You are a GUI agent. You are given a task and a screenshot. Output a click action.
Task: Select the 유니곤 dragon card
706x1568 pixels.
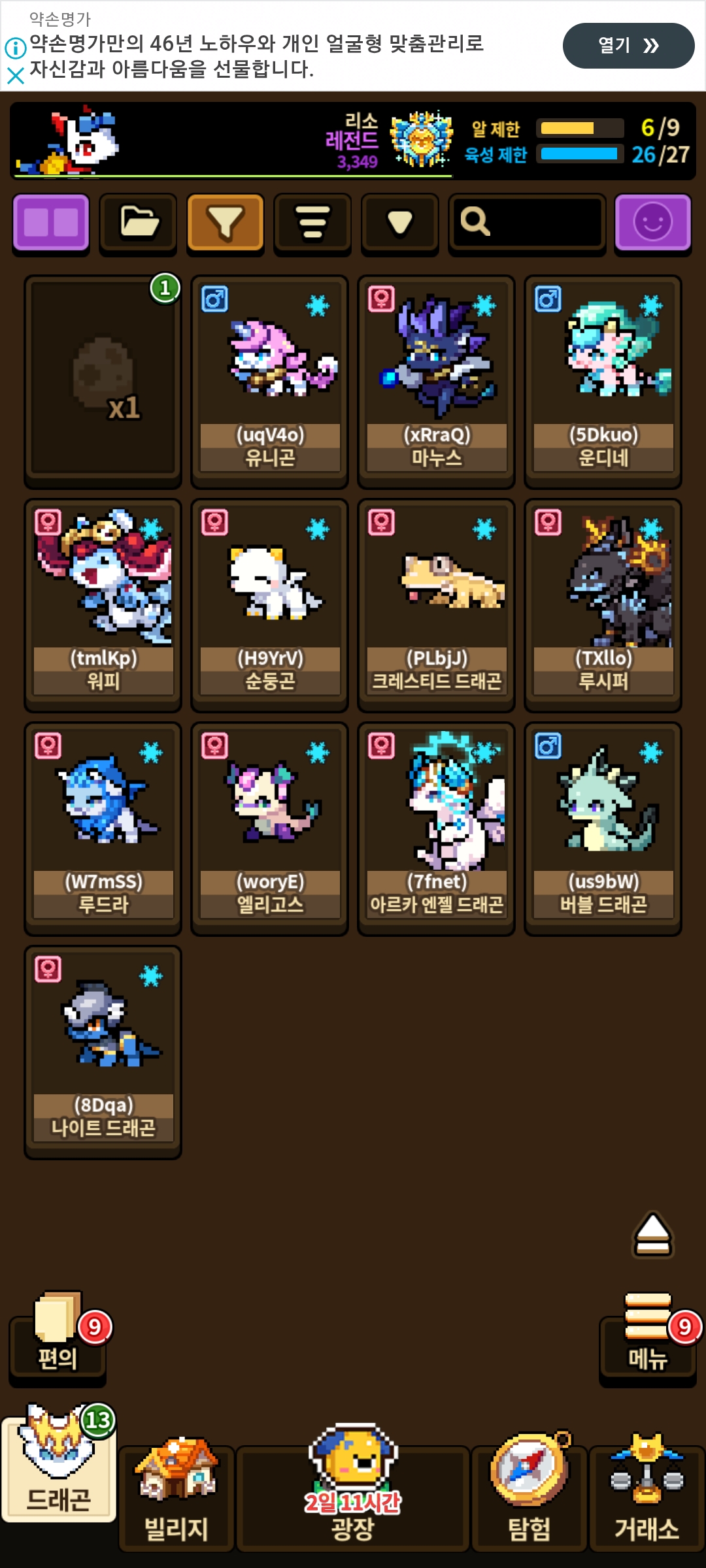click(x=270, y=382)
